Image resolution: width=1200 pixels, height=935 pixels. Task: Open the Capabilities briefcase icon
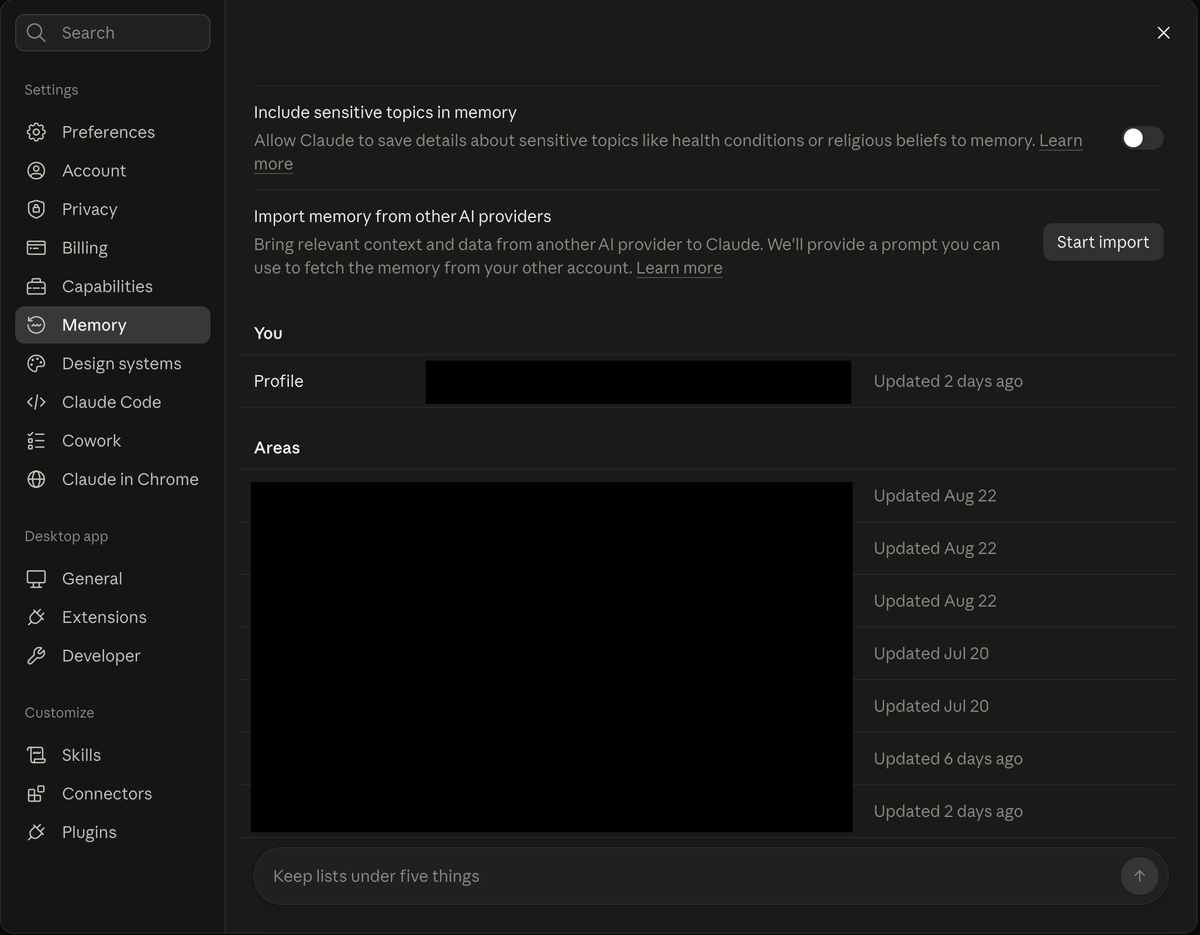coord(36,286)
